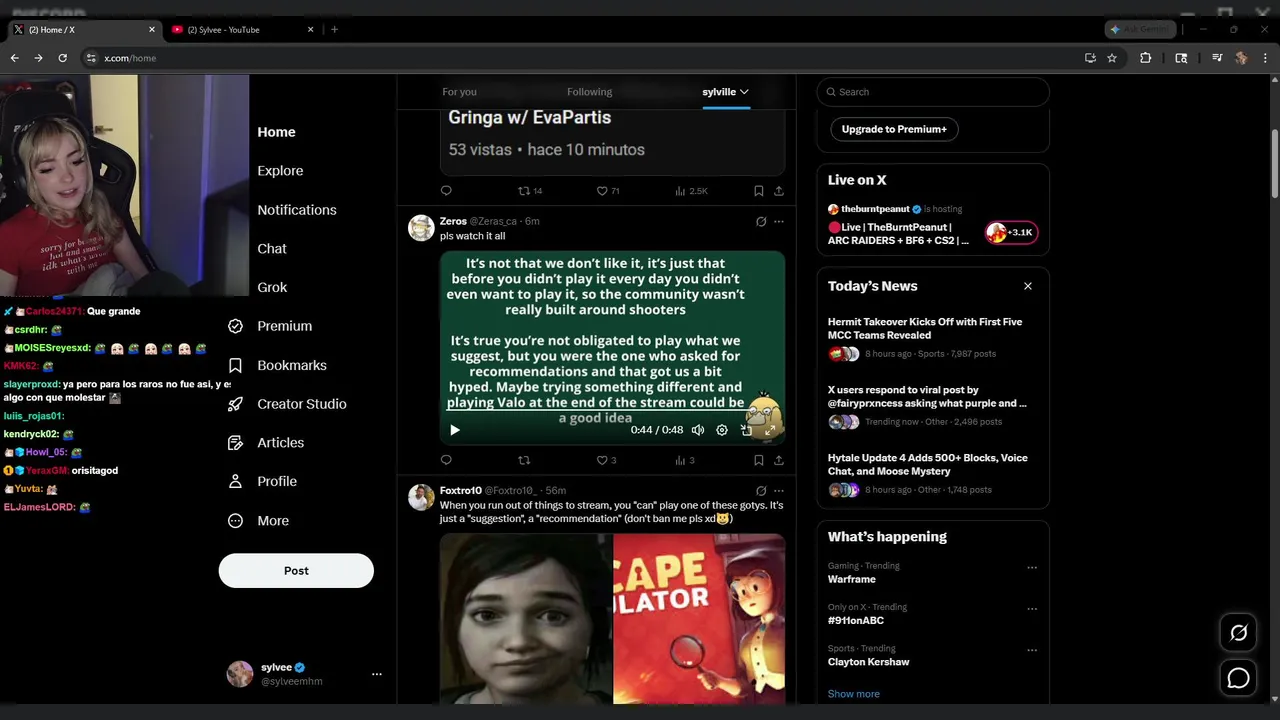
Task: View analytics showing 2.5K views
Action: point(691,191)
